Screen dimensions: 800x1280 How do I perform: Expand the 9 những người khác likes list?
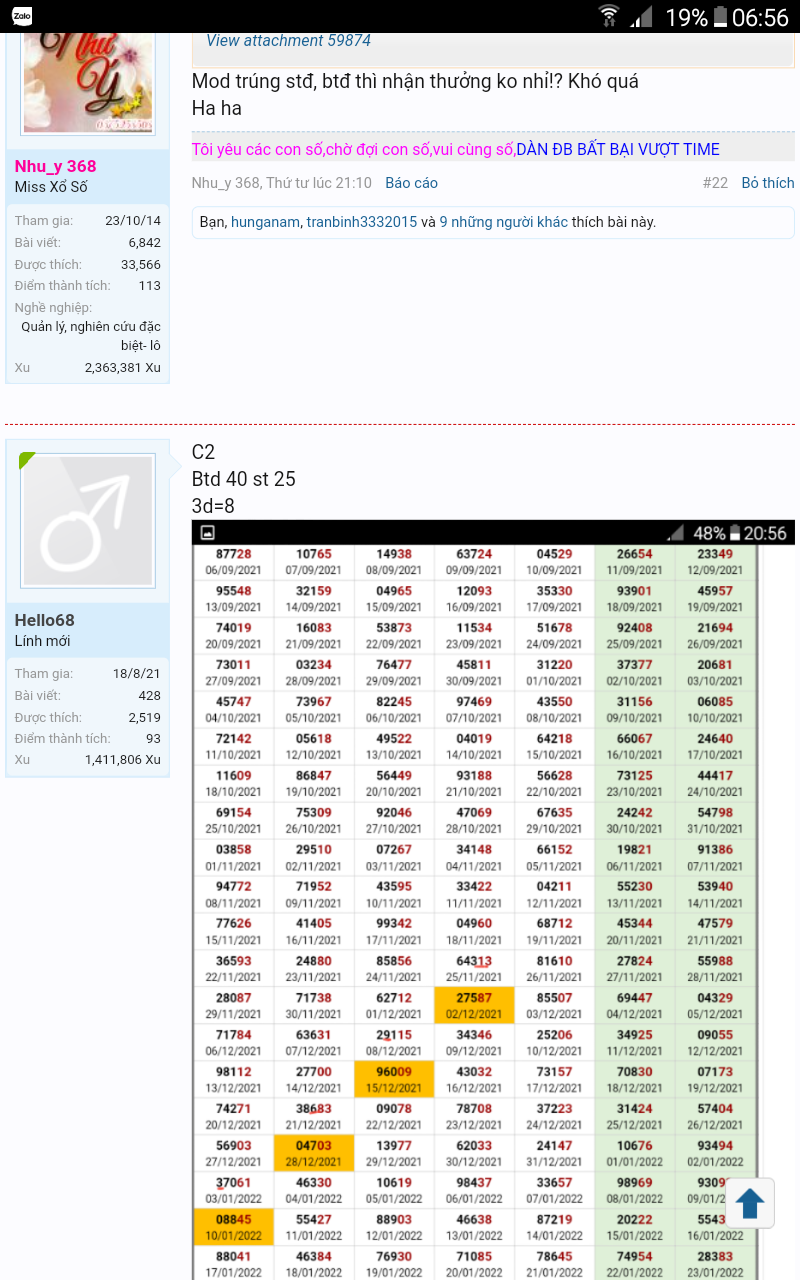click(x=503, y=222)
